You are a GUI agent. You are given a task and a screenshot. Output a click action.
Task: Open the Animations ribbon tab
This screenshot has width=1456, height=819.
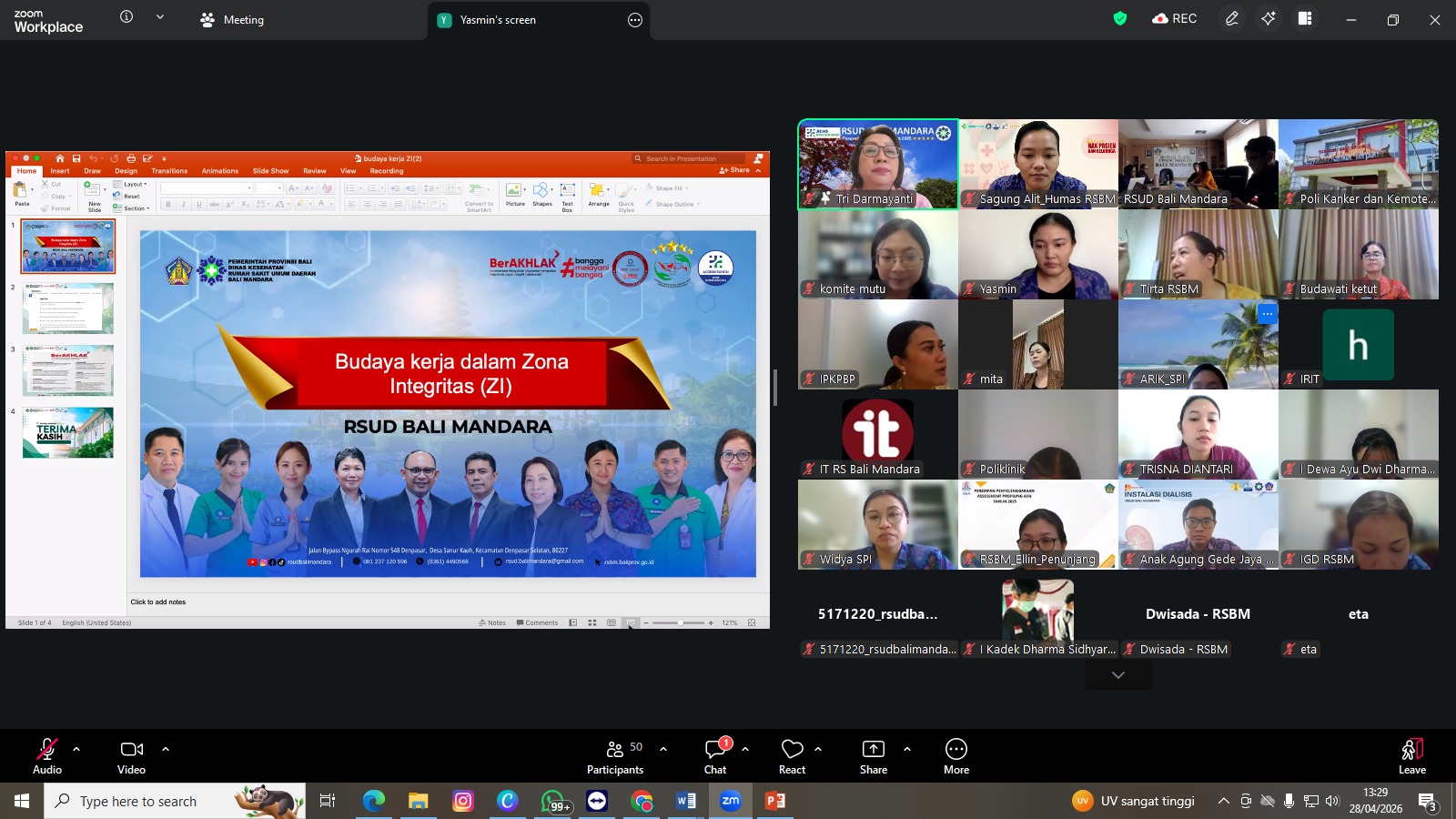[x=220, y=171]
